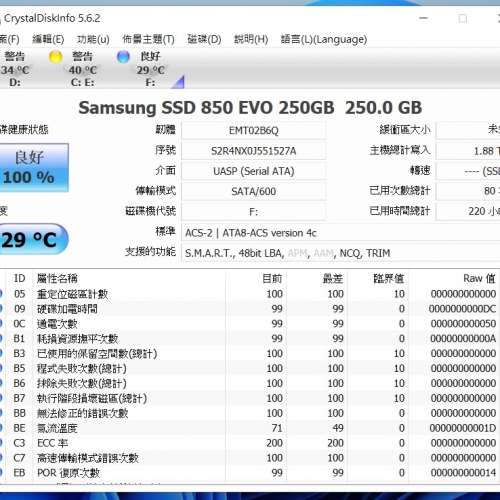Open the 編輯(E) menu
This screenshot has width=500, height=500.
(x=48, y=39)
